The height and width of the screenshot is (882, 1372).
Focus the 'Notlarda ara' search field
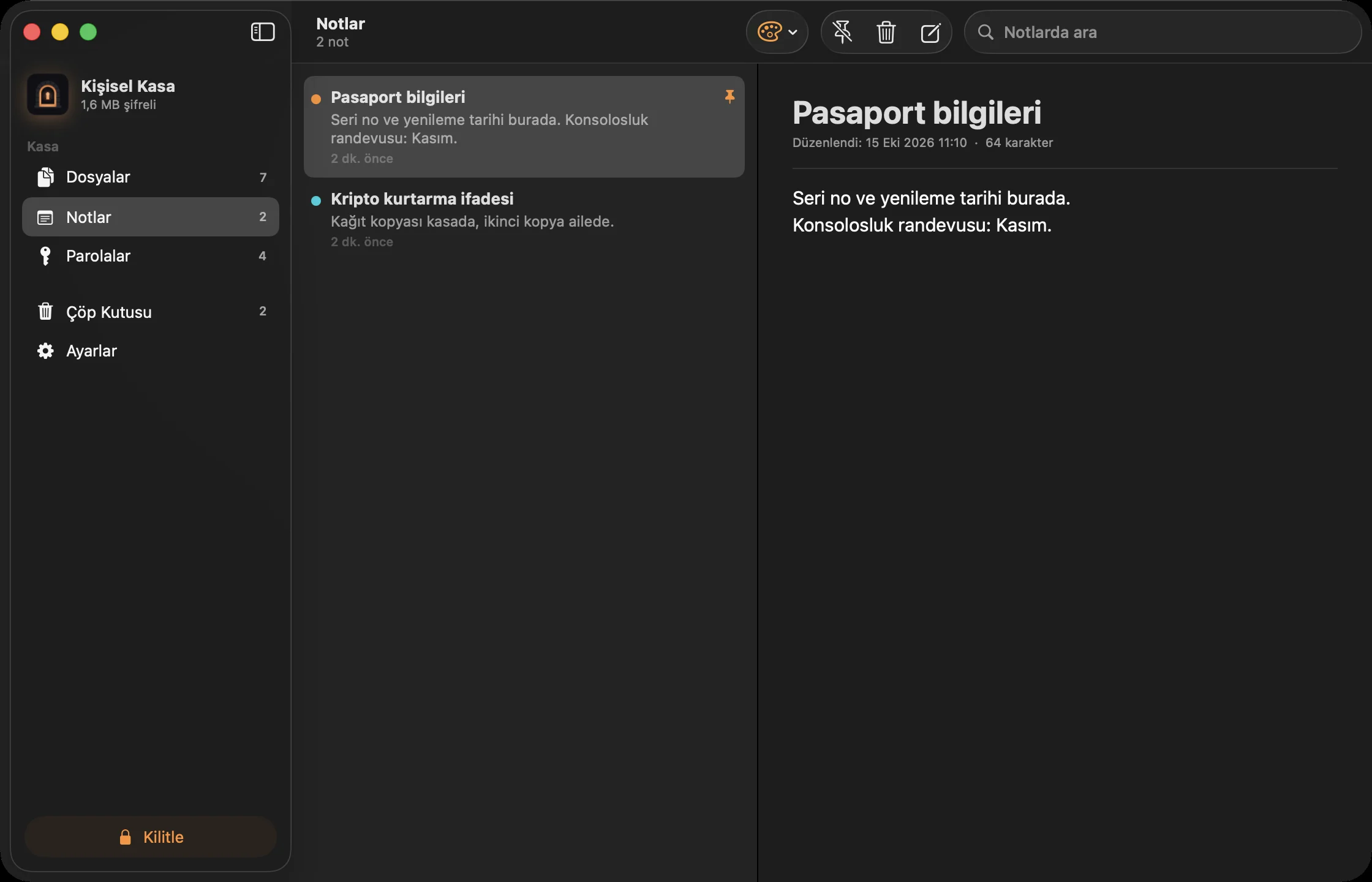(x=1163, y=32)
